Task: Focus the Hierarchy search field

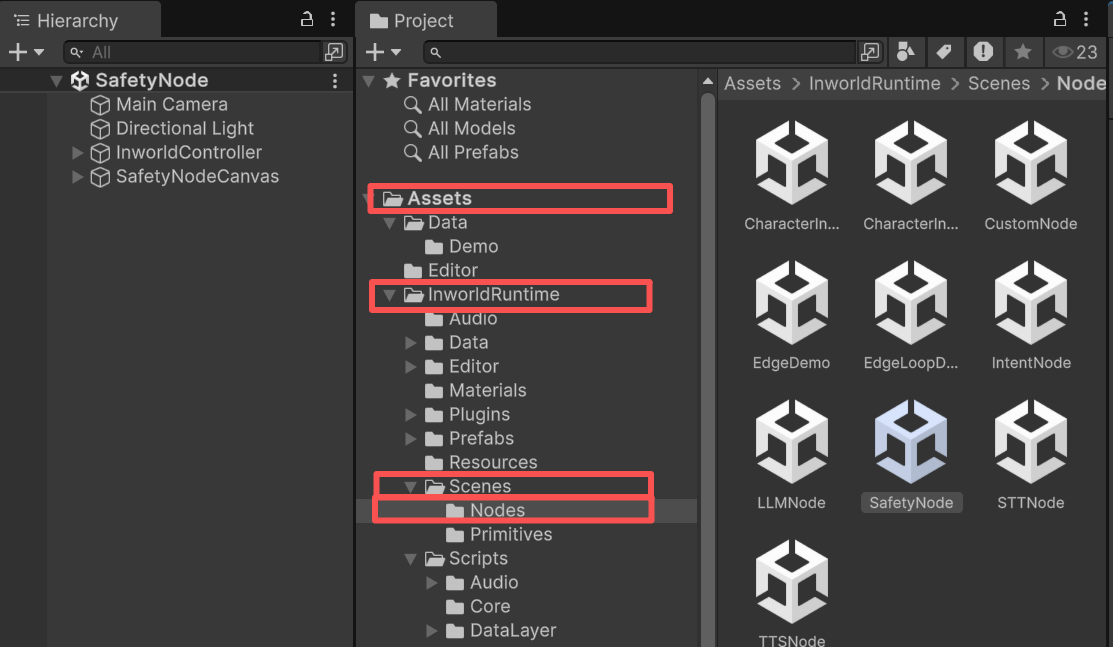Action: pos(192,52)
